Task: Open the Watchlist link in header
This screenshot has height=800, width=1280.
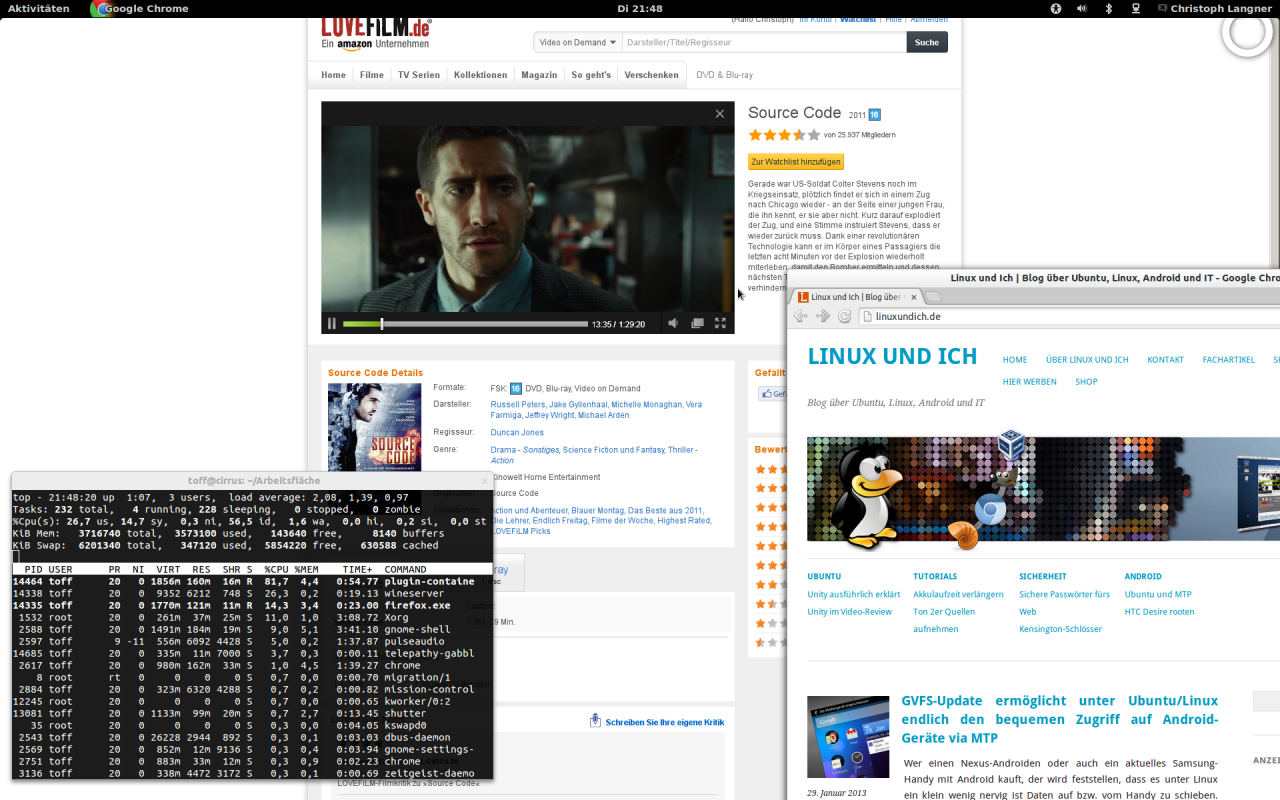Action: click(x=858, y=19)
